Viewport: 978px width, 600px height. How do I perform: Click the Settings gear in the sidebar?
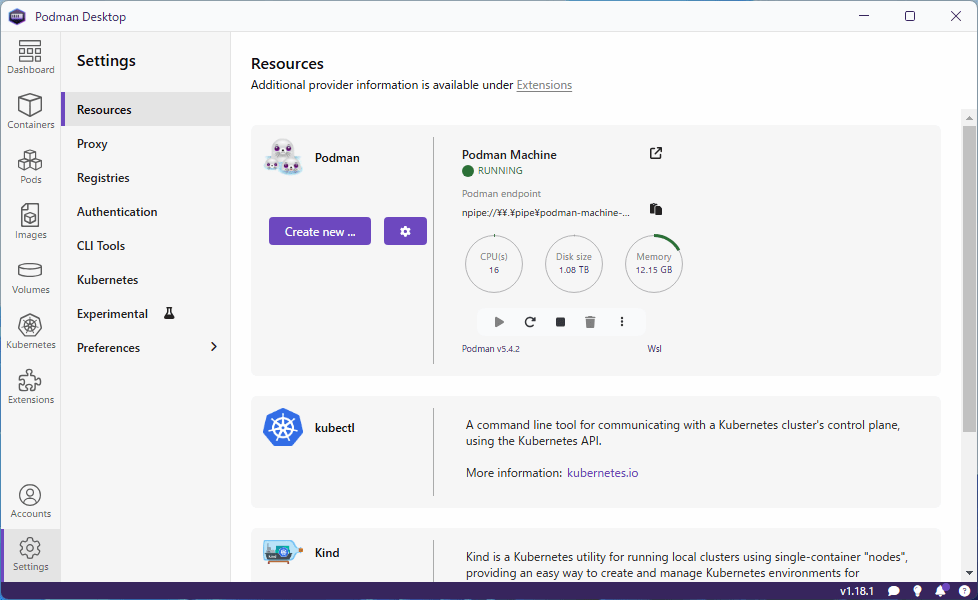pos(31,554)
